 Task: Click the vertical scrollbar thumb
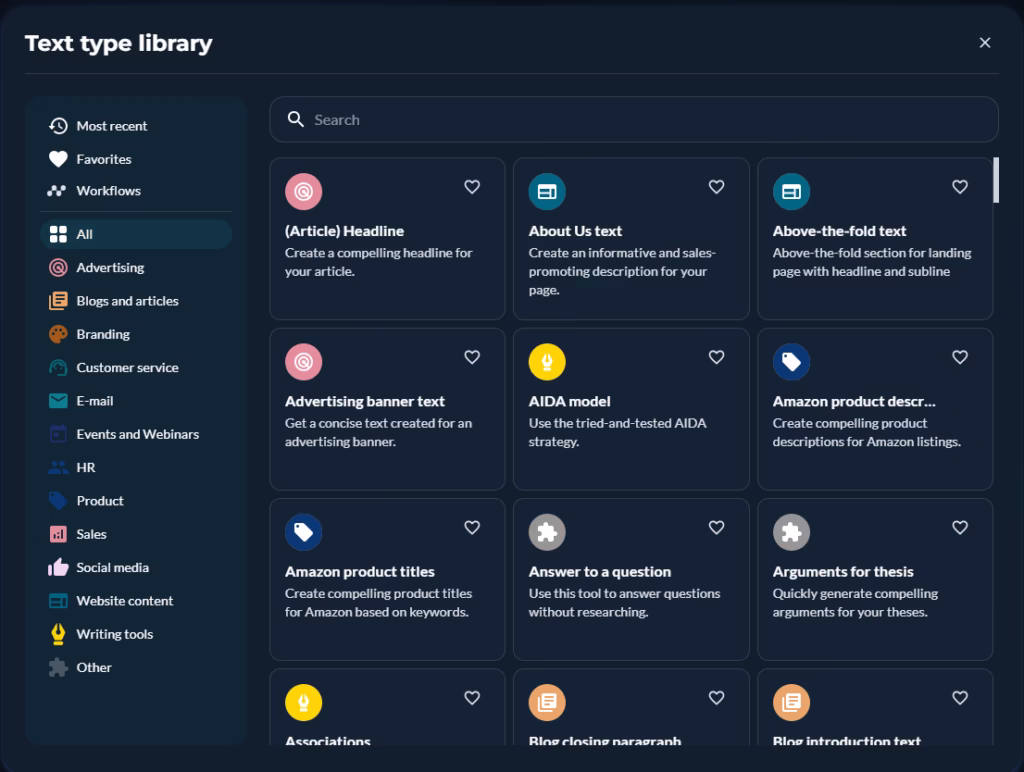995,180
